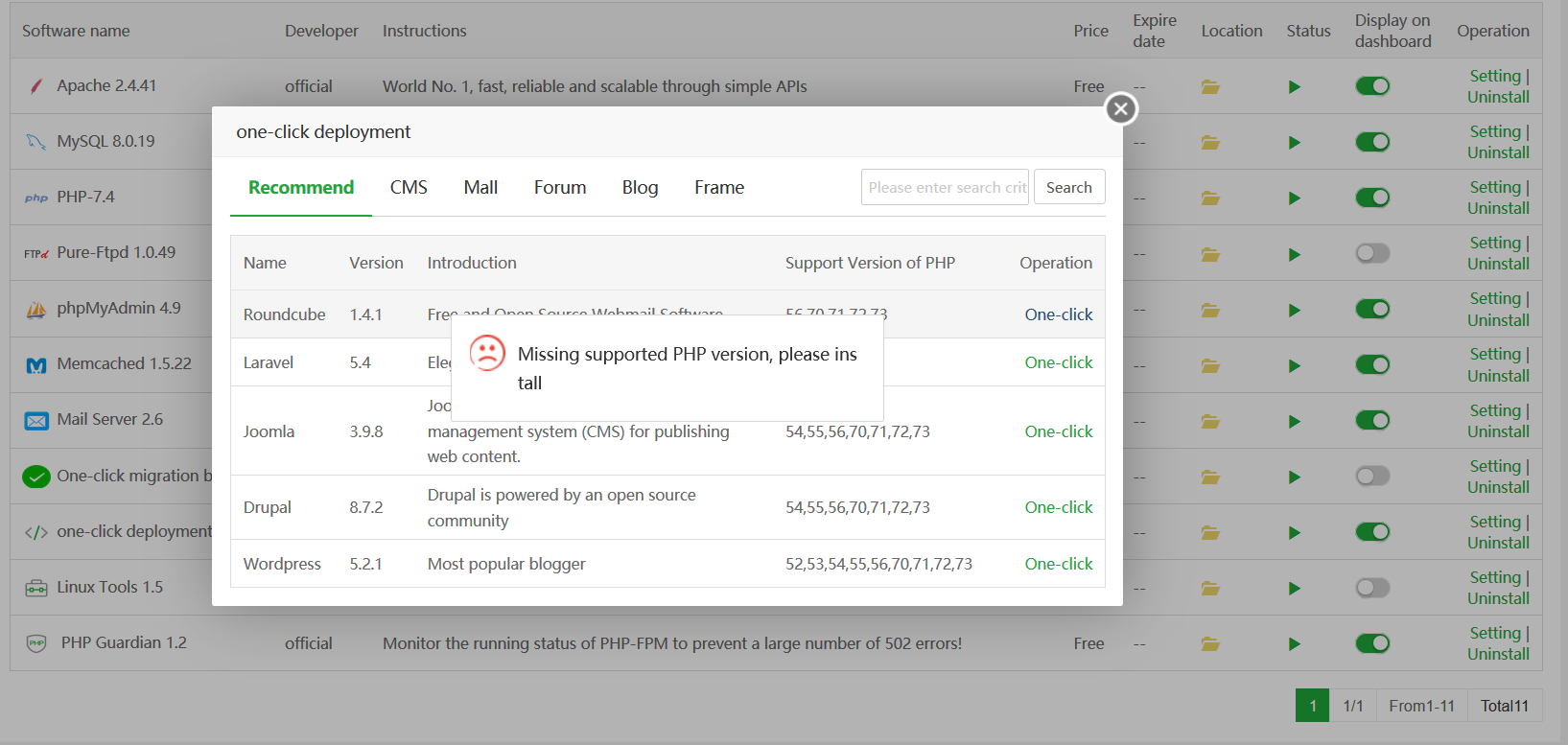Click the Mail Server 2.6 envelope icon
Viewport: 1568px width, 745px height.
point(36,421)
